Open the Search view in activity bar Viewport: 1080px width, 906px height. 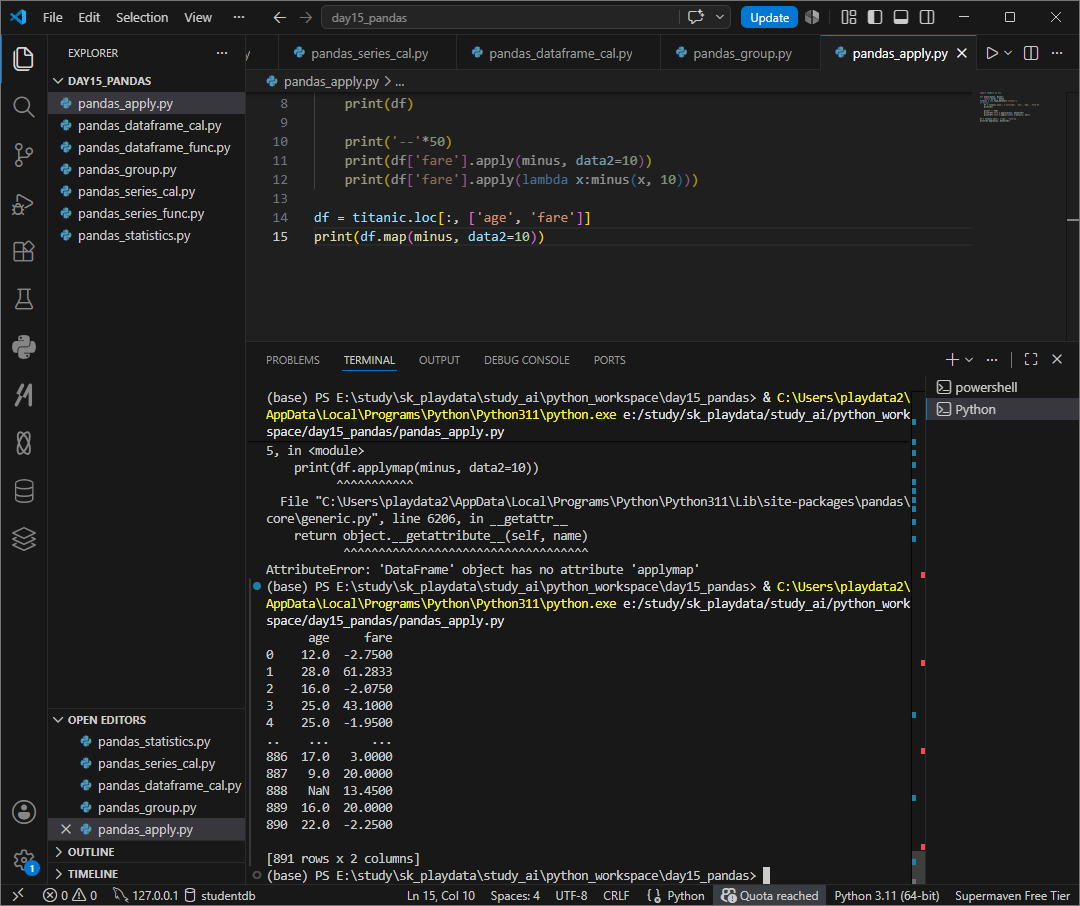23,107
